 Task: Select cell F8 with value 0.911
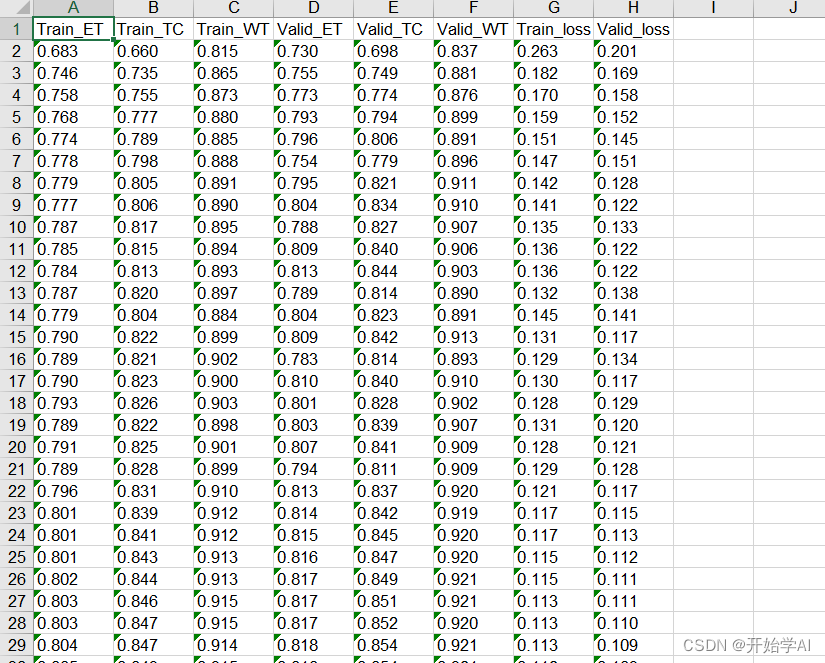(473, 183)
